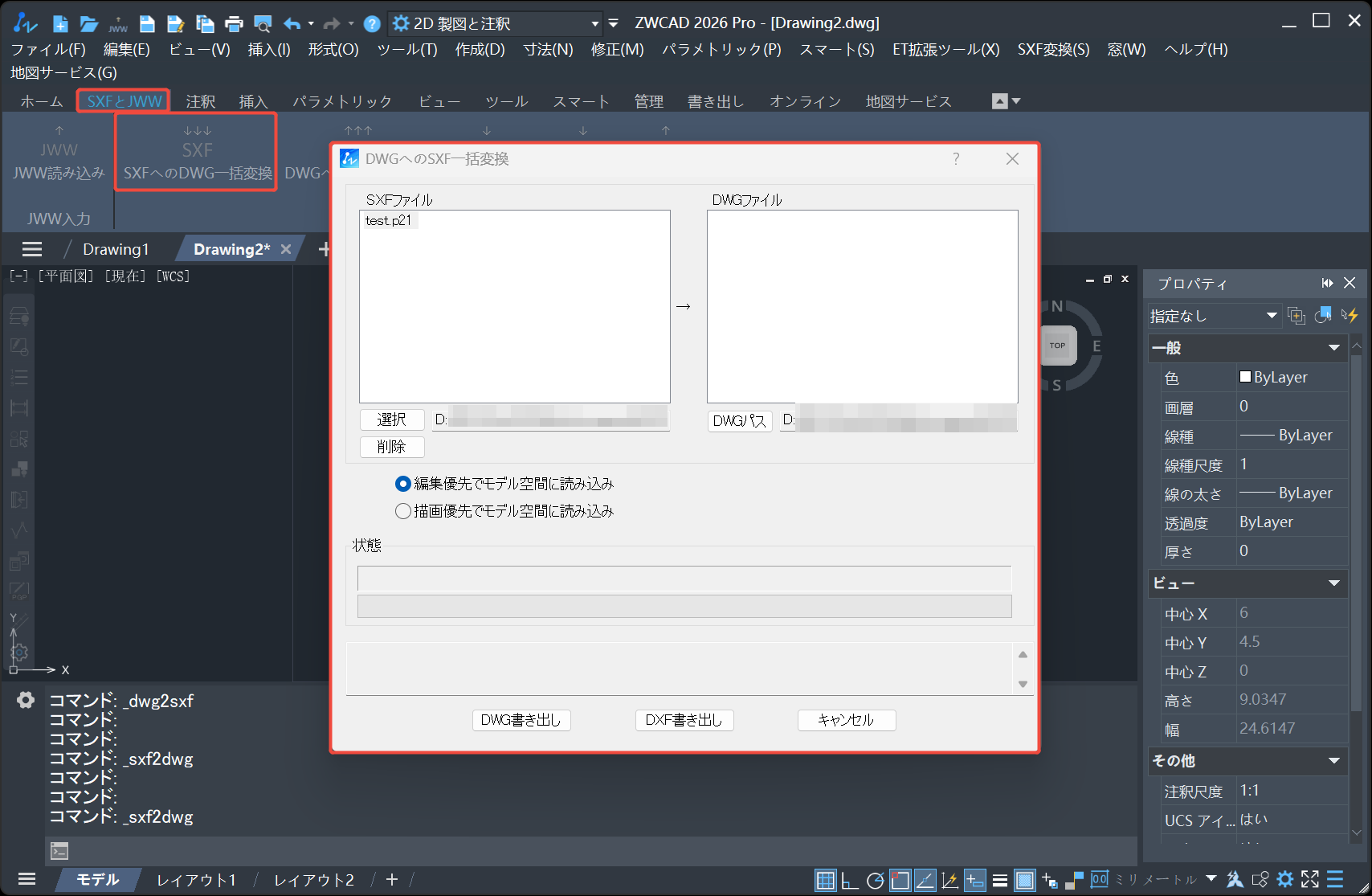The height and width of the screenshot is (896, 1372).
Task: Click the 選択 button under SXFファイル
Action: coord(391,419)
